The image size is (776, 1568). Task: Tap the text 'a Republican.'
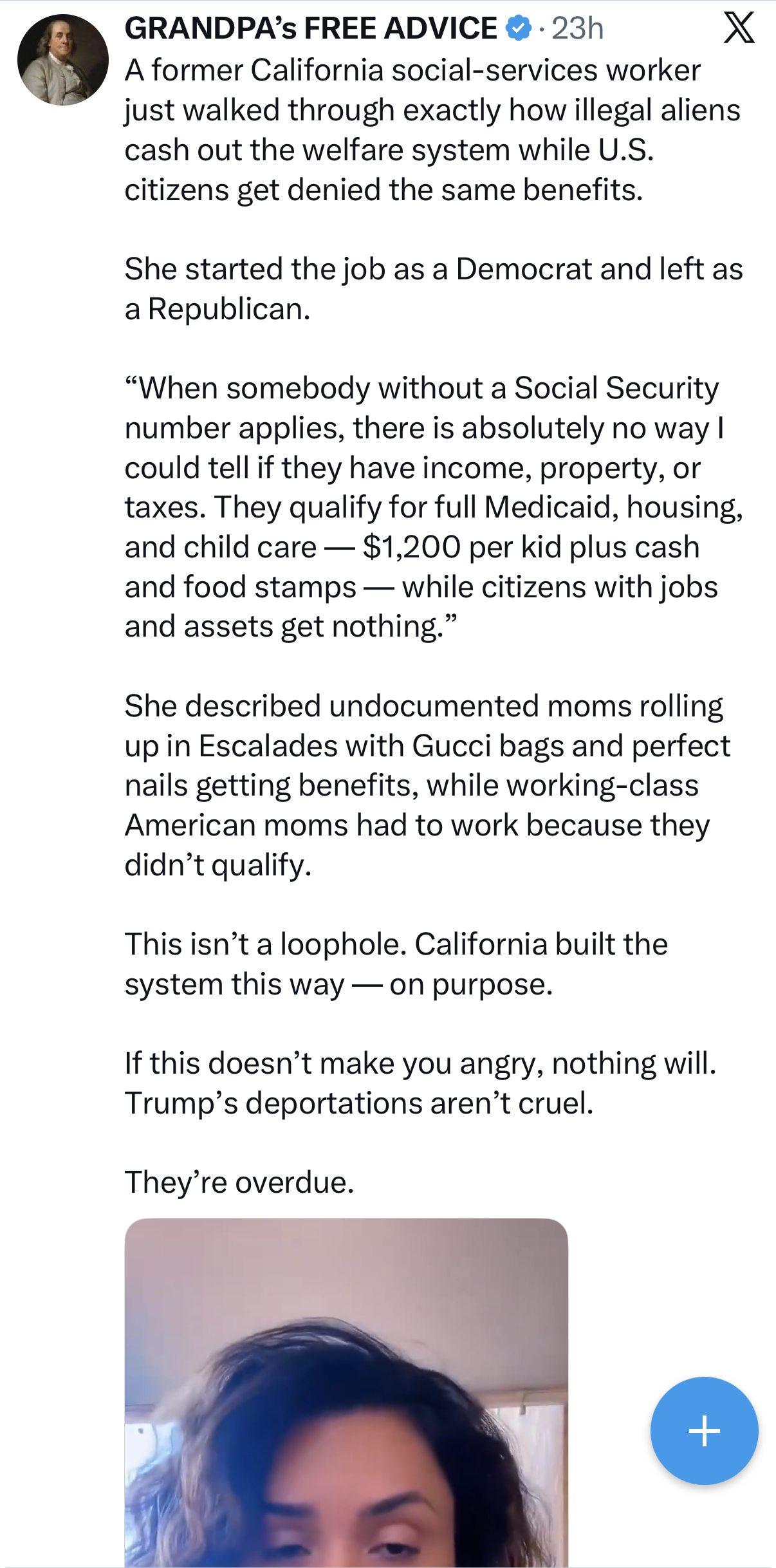click(x=217, y=309)
